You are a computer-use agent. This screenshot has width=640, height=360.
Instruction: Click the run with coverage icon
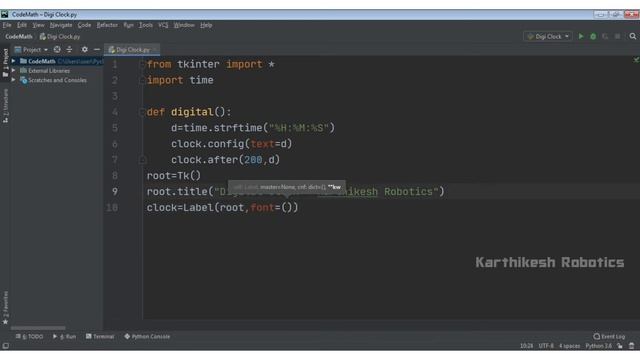pos(605,36)
